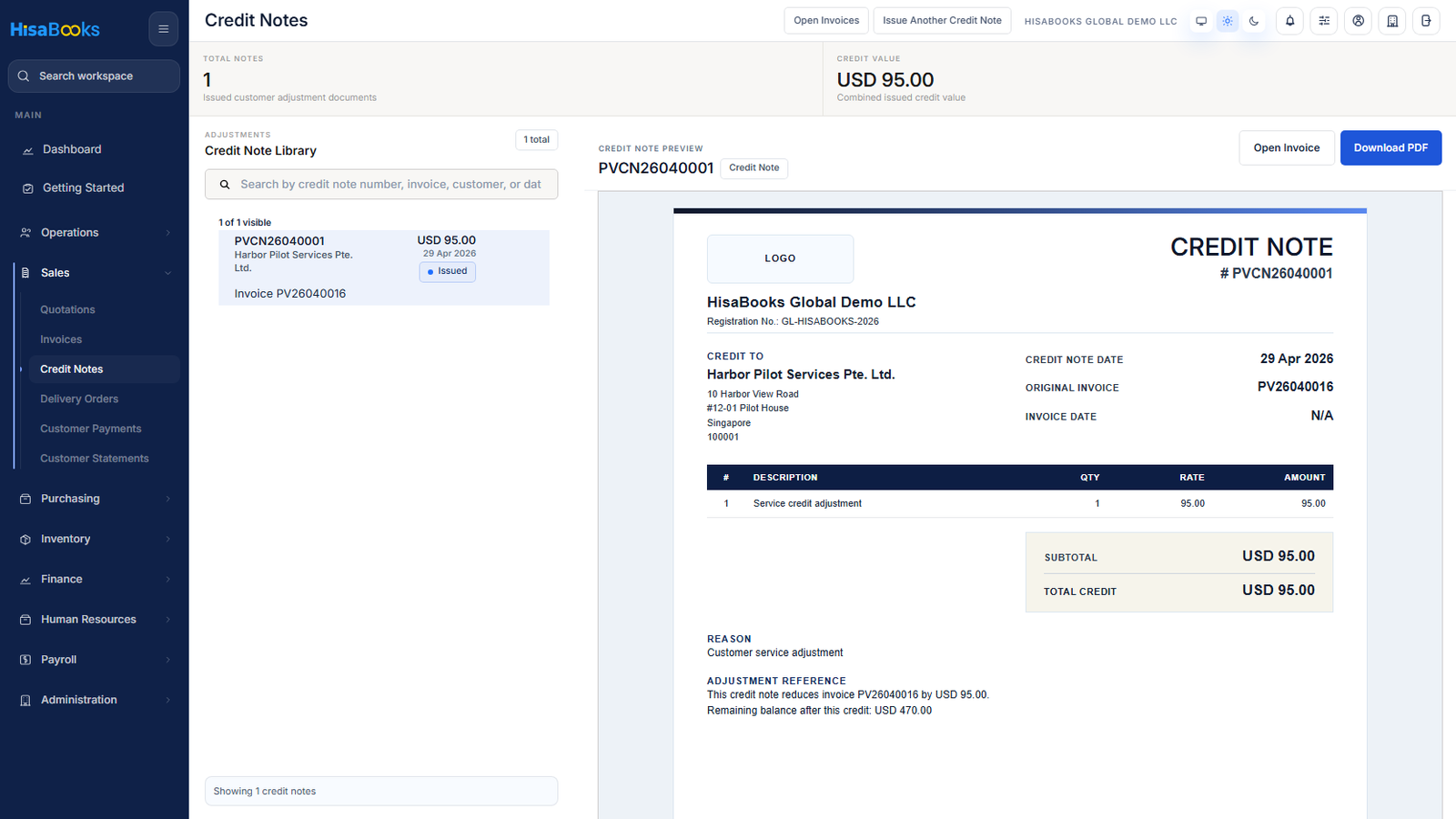Click 'Showing 1 credit notes' footer
1456x819 pixels.
click(381, 792)
